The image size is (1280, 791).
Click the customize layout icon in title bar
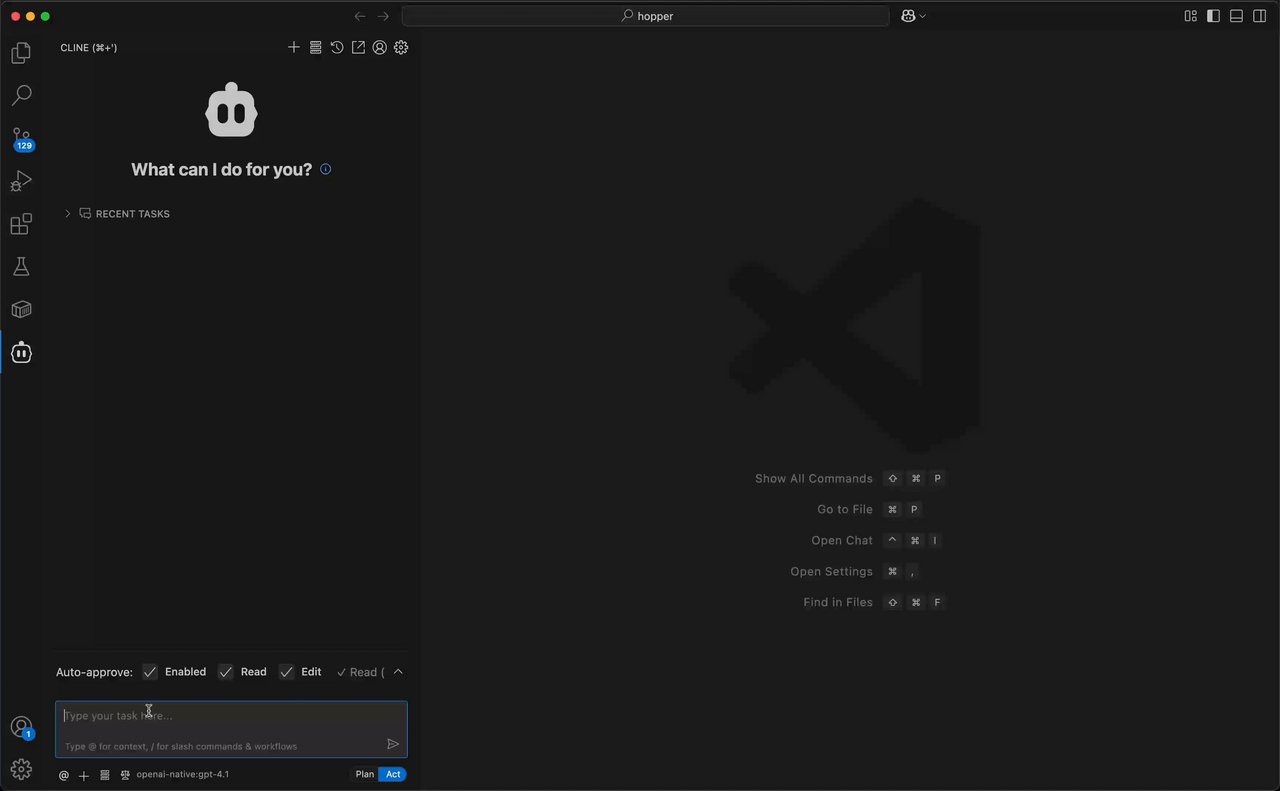point(1191,16)
